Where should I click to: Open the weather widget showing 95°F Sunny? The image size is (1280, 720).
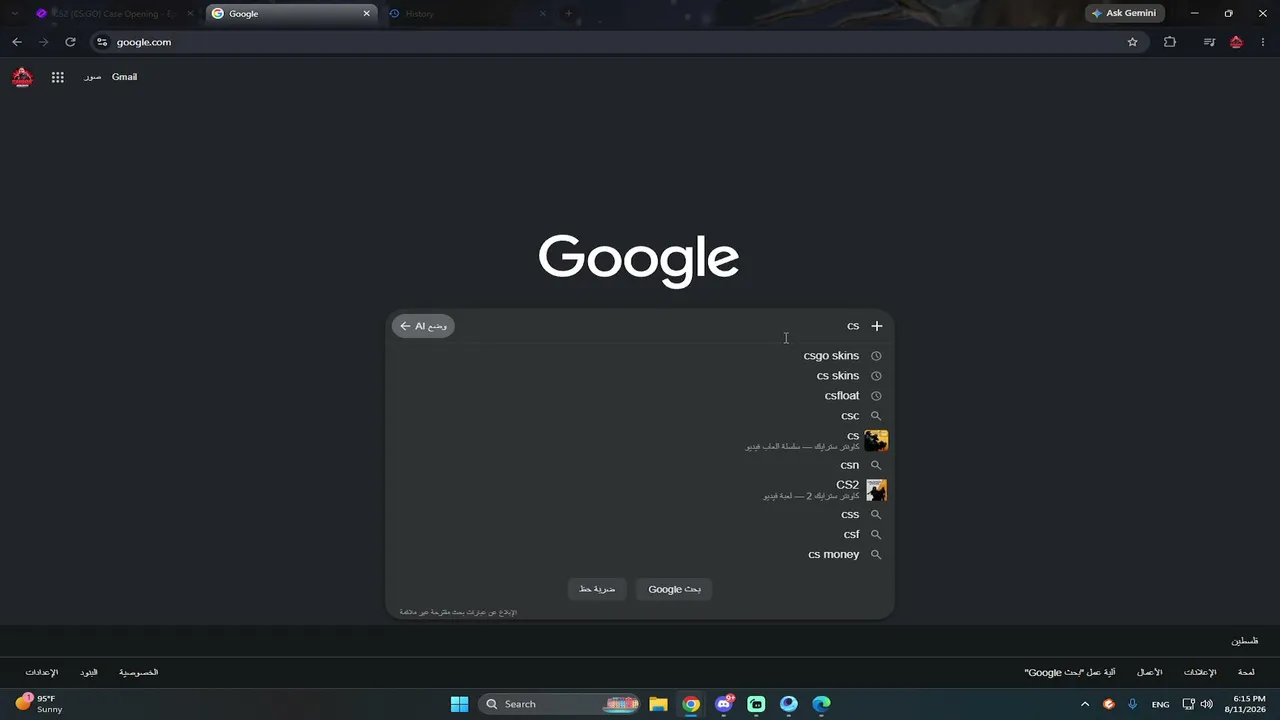click(39, 704)
